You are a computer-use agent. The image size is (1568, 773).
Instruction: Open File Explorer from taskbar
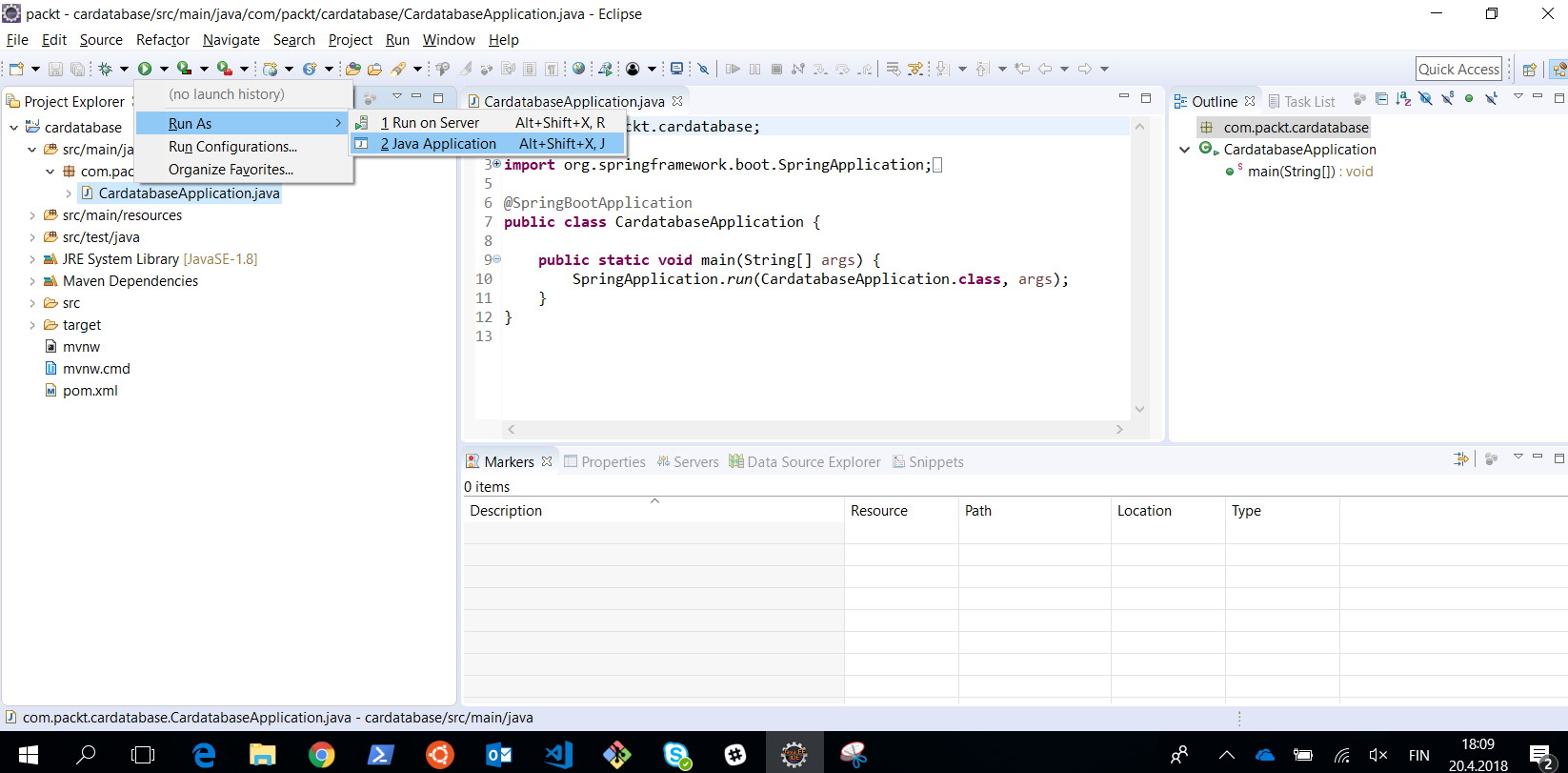[263, 755]
